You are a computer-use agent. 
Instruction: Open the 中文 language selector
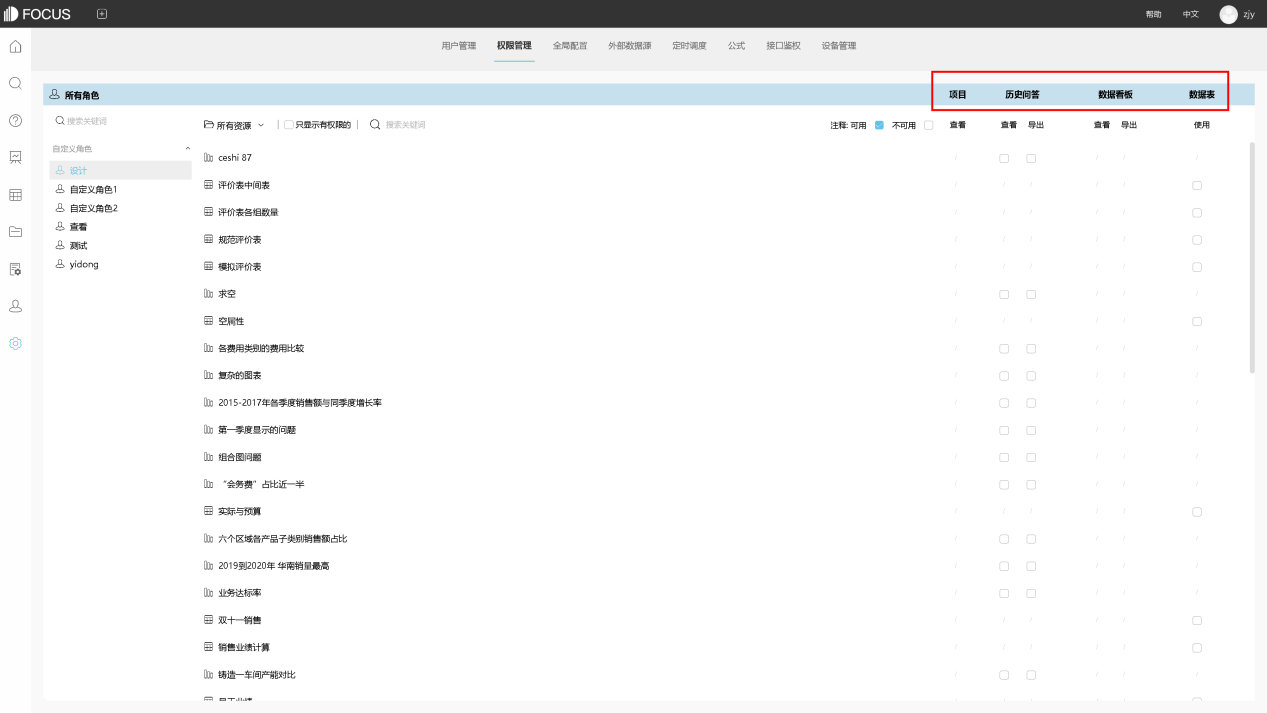[x=1190, y=14]
